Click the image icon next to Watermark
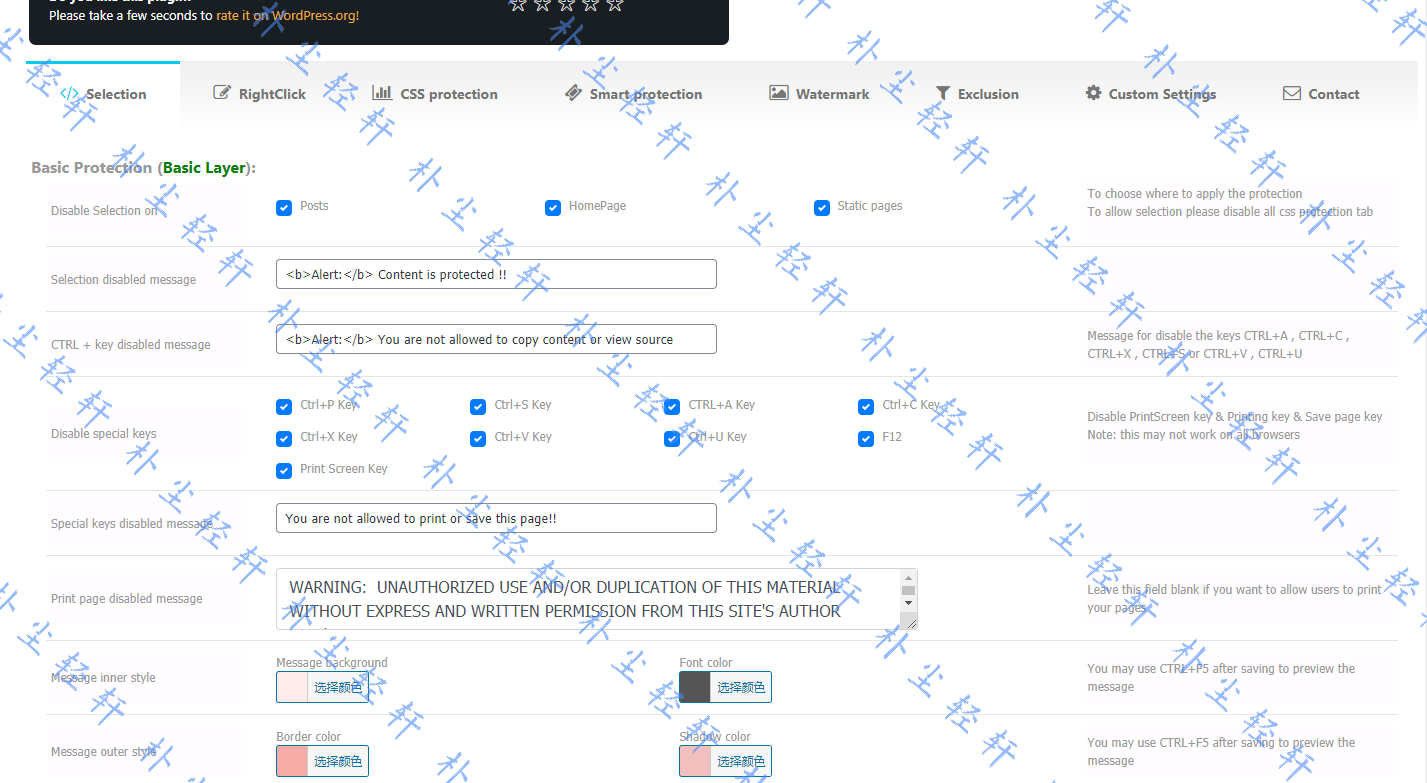Viewport: 1427px width, 783px height. tap(779, 92)
